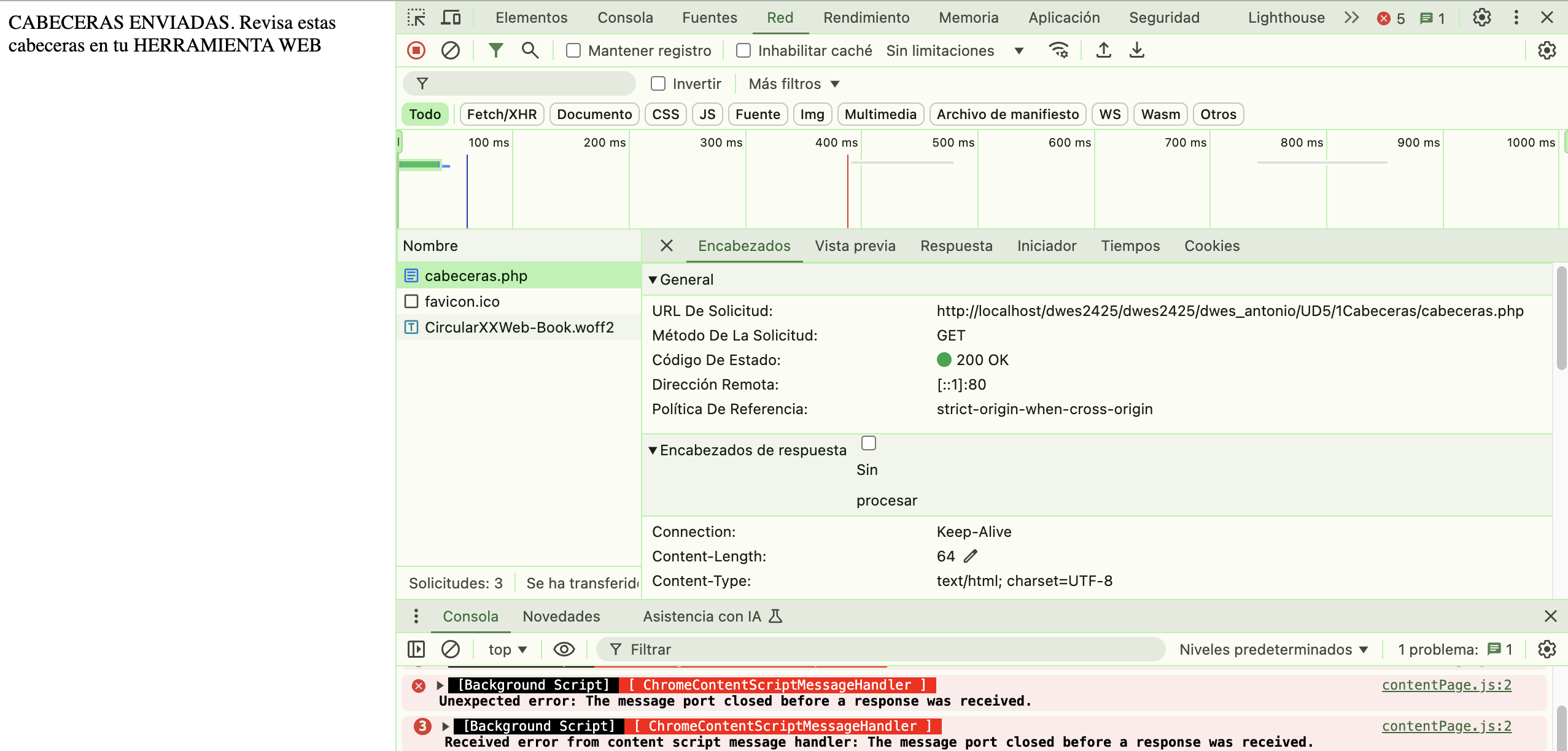Edit the Content-Length header pencil icon
This screenshot has width=1568, height=751.
click(x=971, y=557)
